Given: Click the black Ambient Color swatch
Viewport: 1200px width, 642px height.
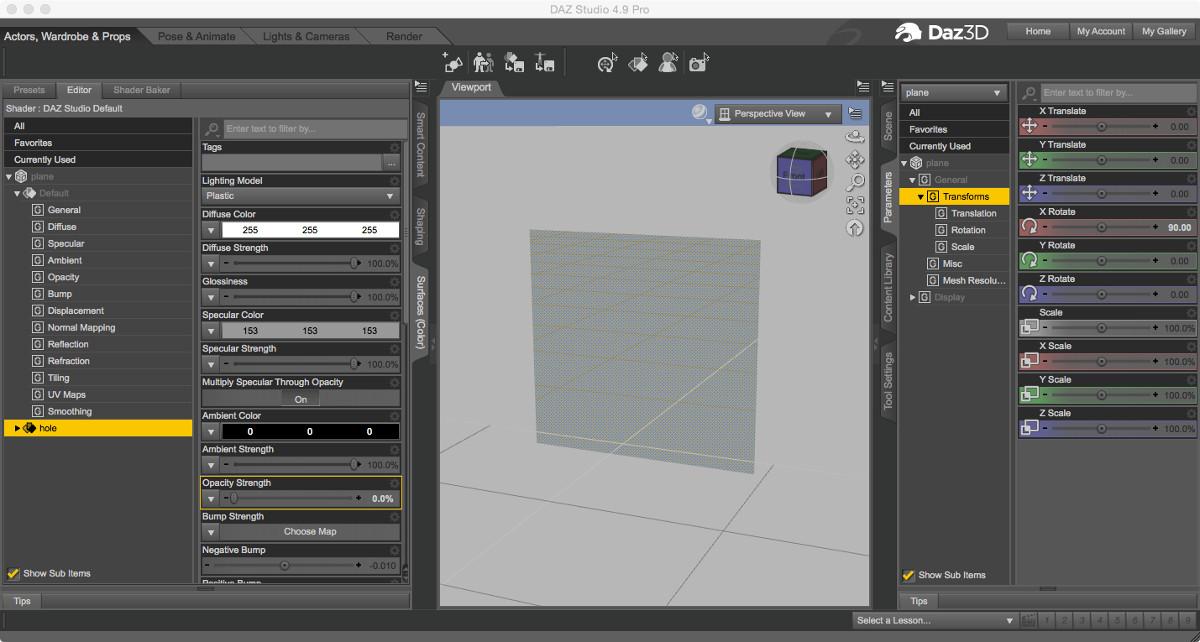Looking at the screenshot, I should pyautogui.click(x=310, y=432).
